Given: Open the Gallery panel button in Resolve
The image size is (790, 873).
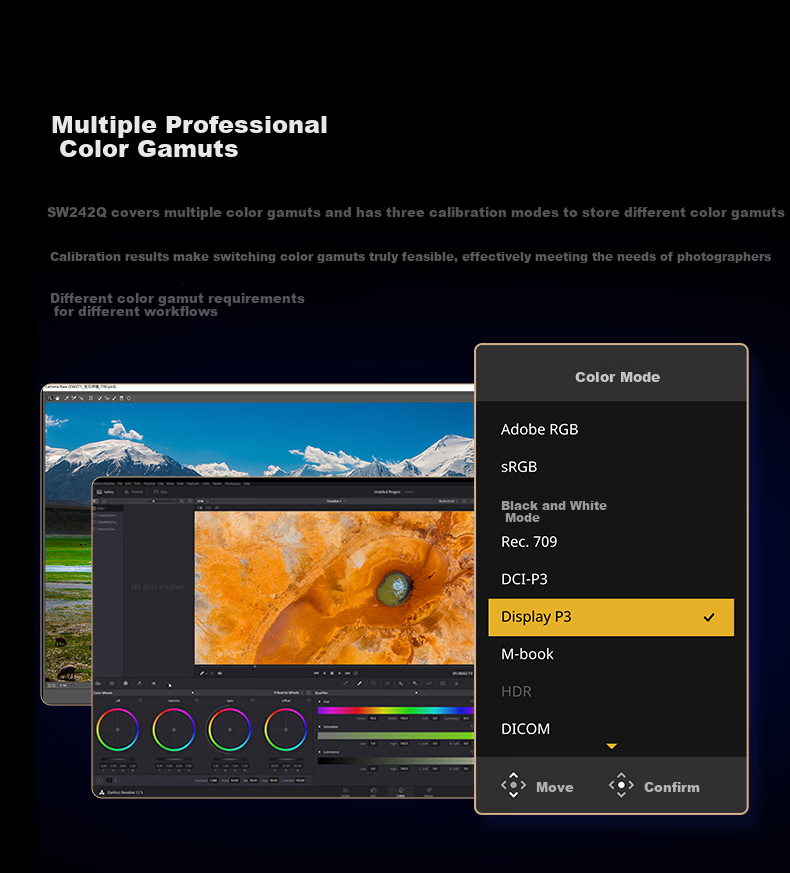Looking at the screenshot, I should 105,492.
